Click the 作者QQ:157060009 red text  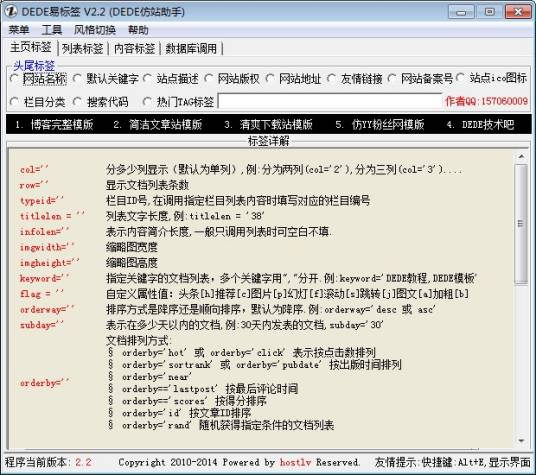(x=486, y=101)
